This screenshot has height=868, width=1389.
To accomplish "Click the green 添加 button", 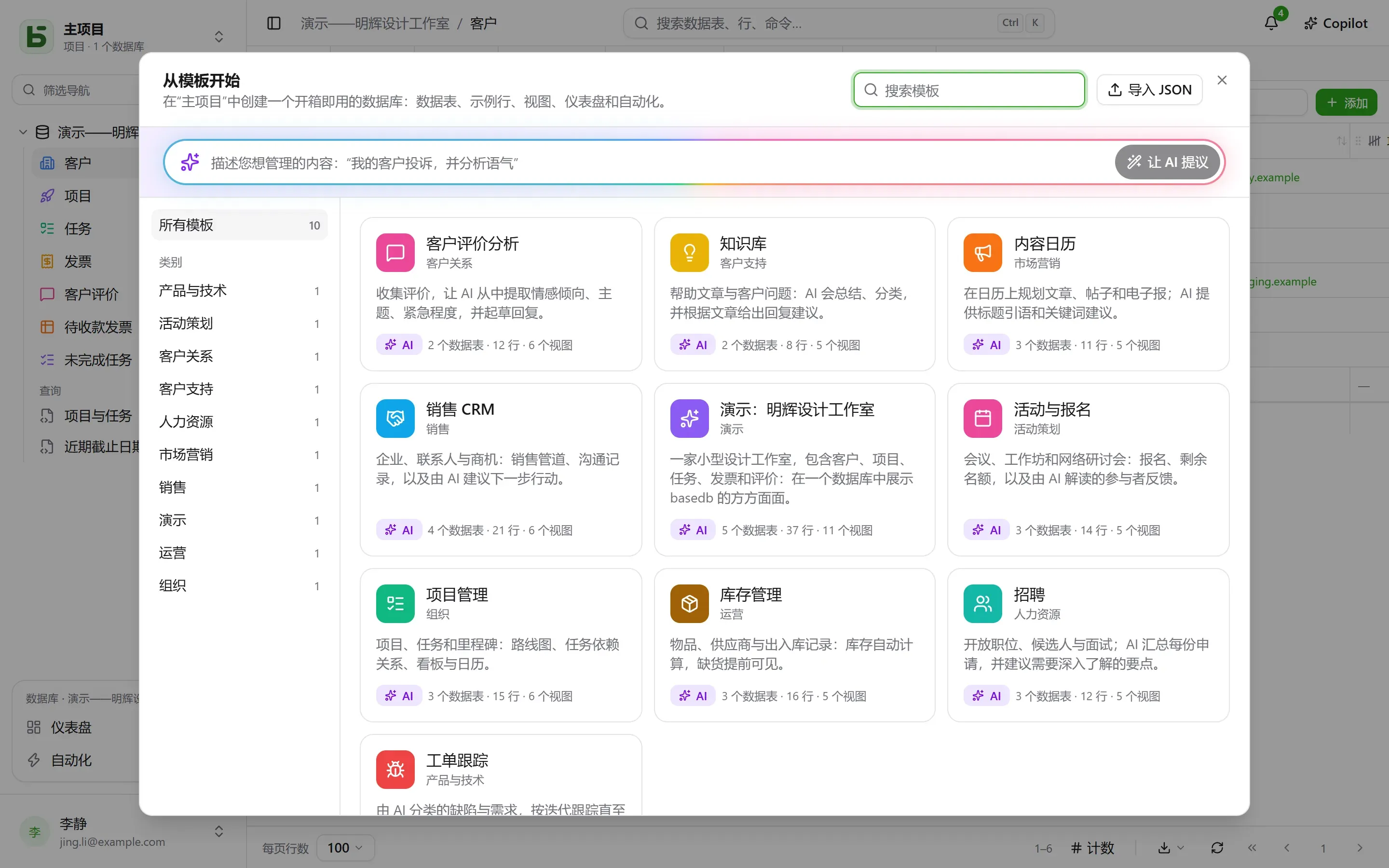I will pos(1346,103).
